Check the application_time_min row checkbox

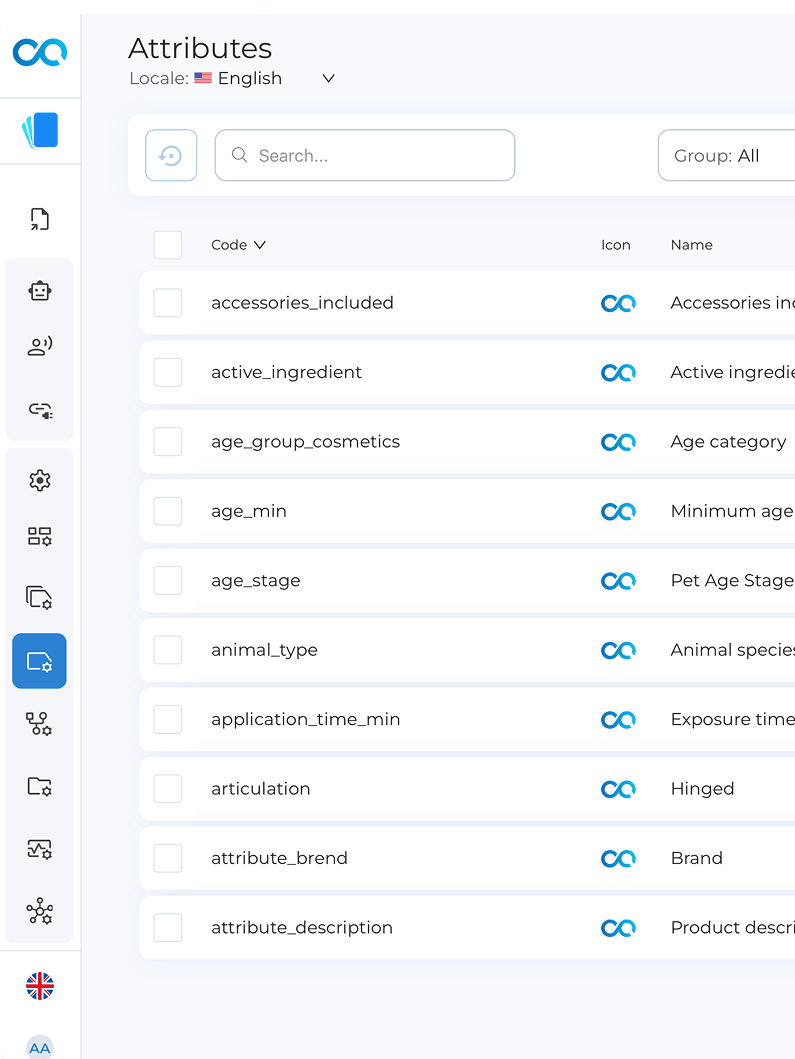tap(168, 719)
